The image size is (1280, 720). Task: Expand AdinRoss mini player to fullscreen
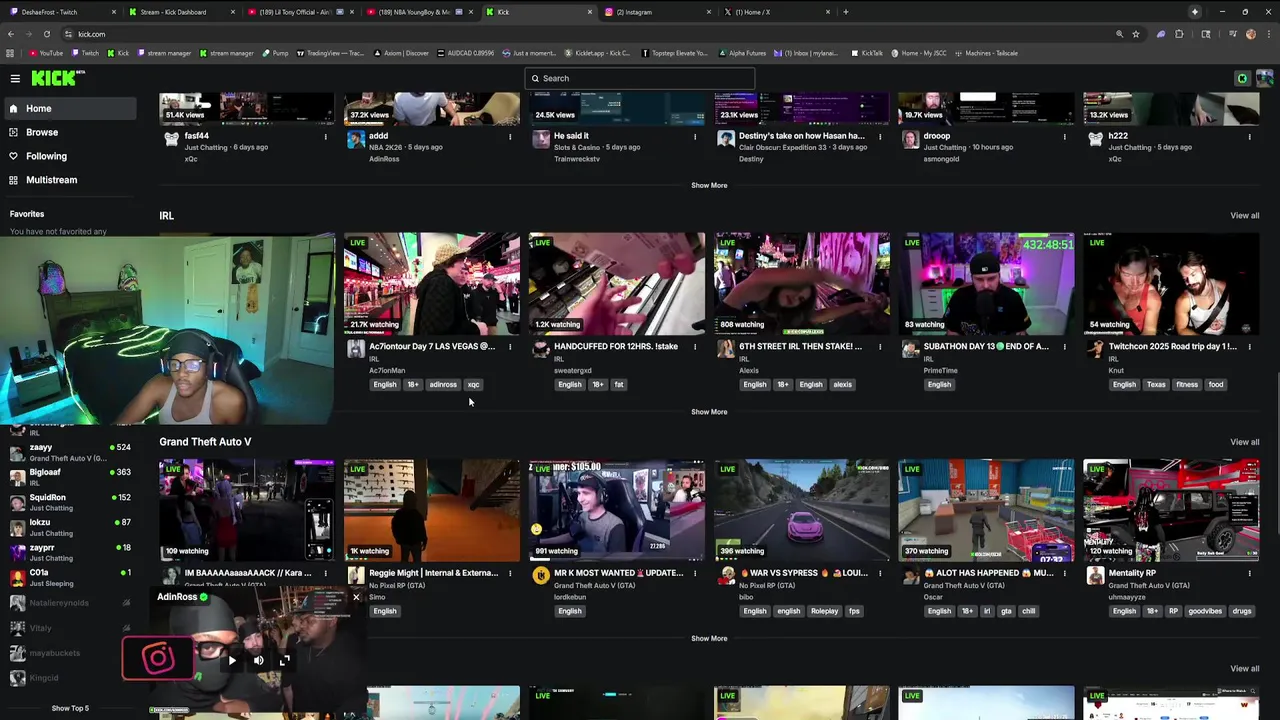click(x=284, y=660)
